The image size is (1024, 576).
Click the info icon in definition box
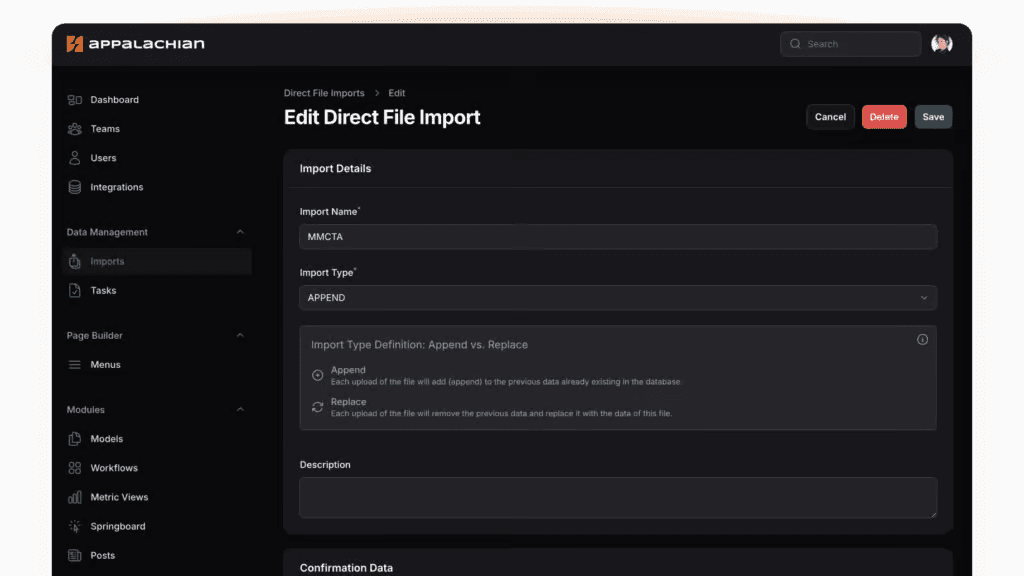922,340
